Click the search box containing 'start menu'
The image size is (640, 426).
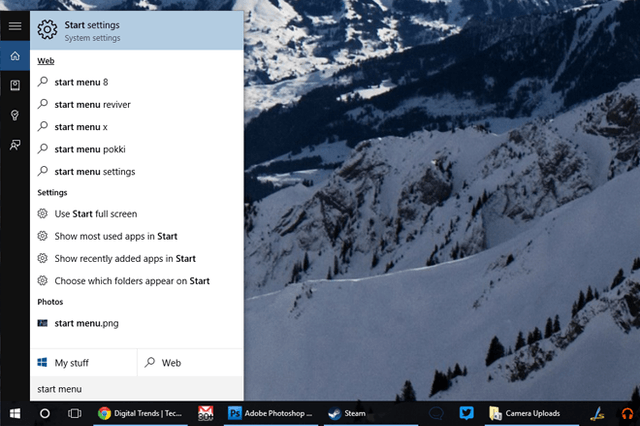[x=137, y=389]
